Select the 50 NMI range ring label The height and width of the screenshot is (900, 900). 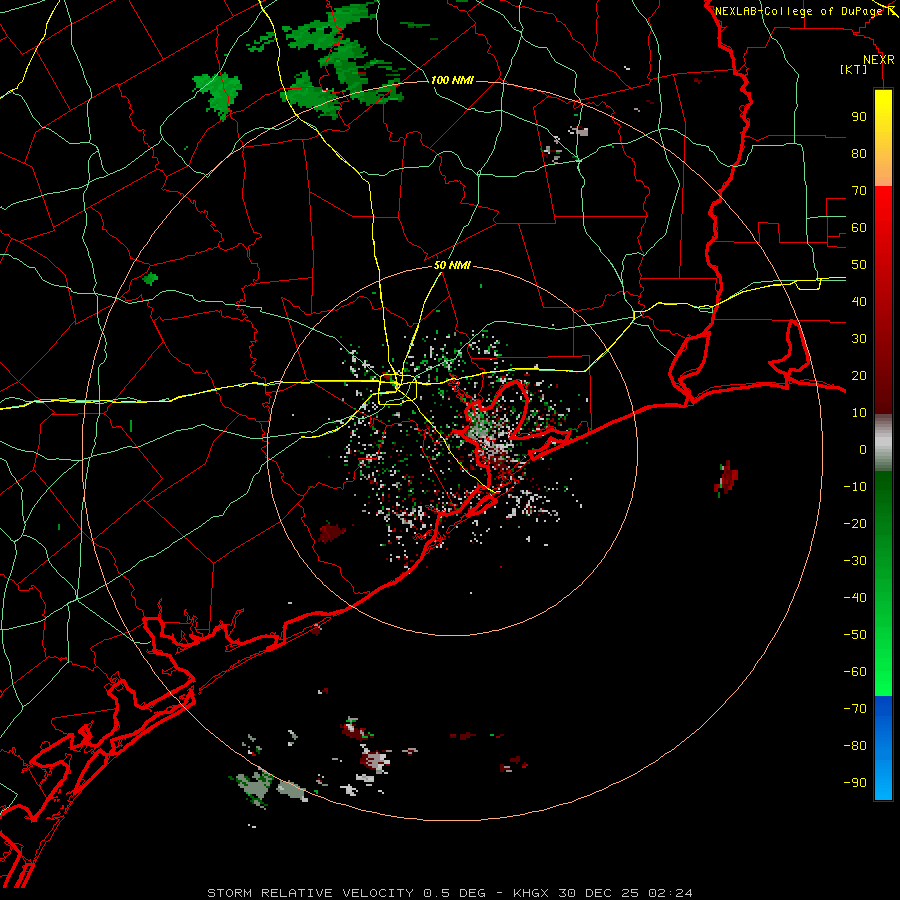point(452,265)
